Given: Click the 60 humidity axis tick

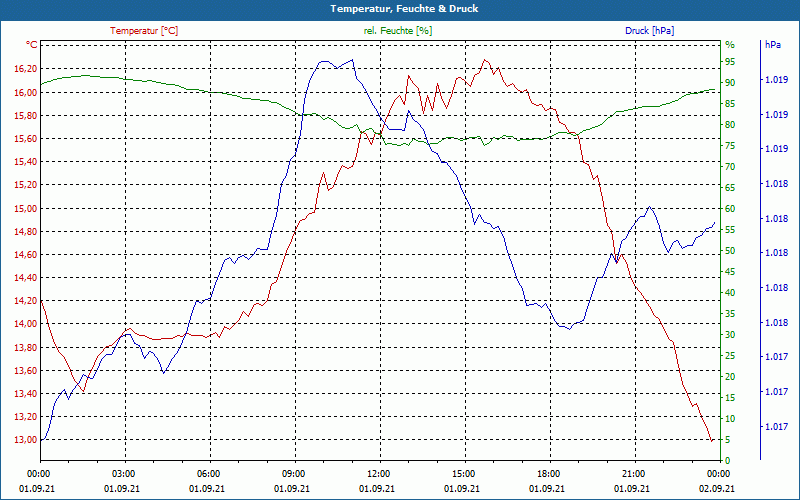Looking at the screenshot, I should click(x=730, y=209).
